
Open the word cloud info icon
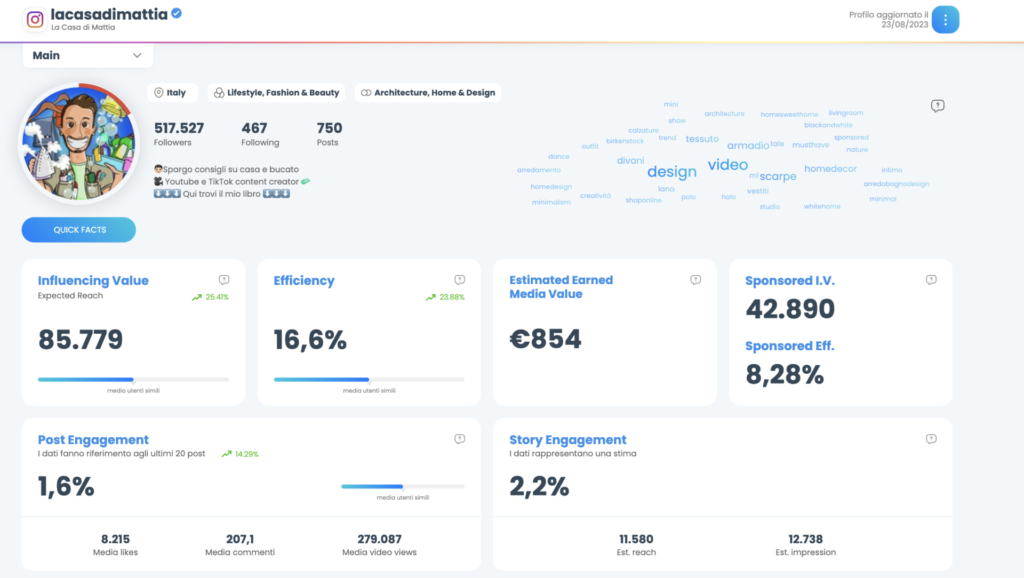(938, 106)
